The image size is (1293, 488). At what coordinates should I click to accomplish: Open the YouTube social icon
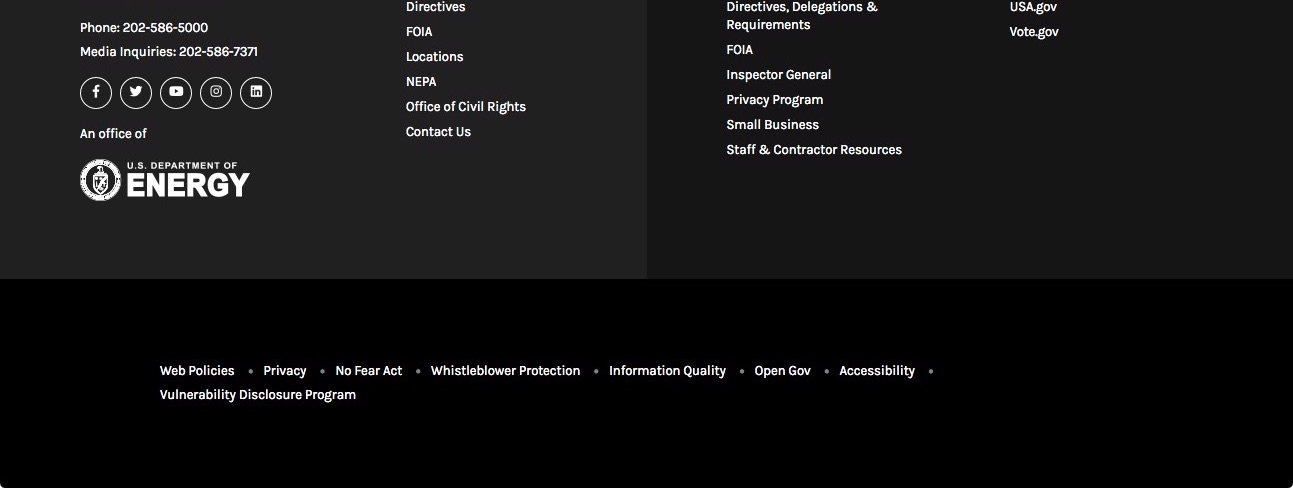point(176,93)
